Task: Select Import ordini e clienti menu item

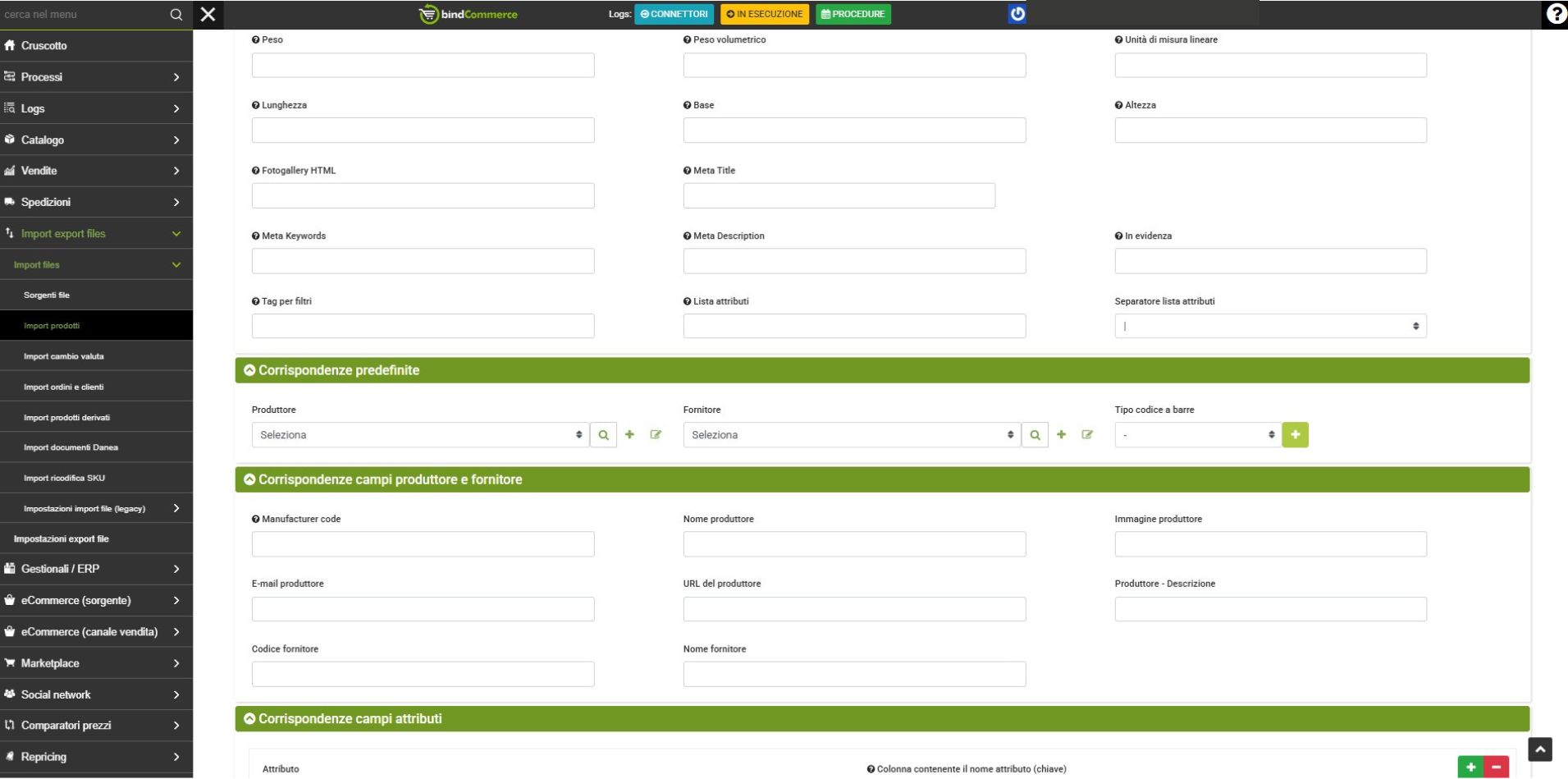Action: [64, 387]
